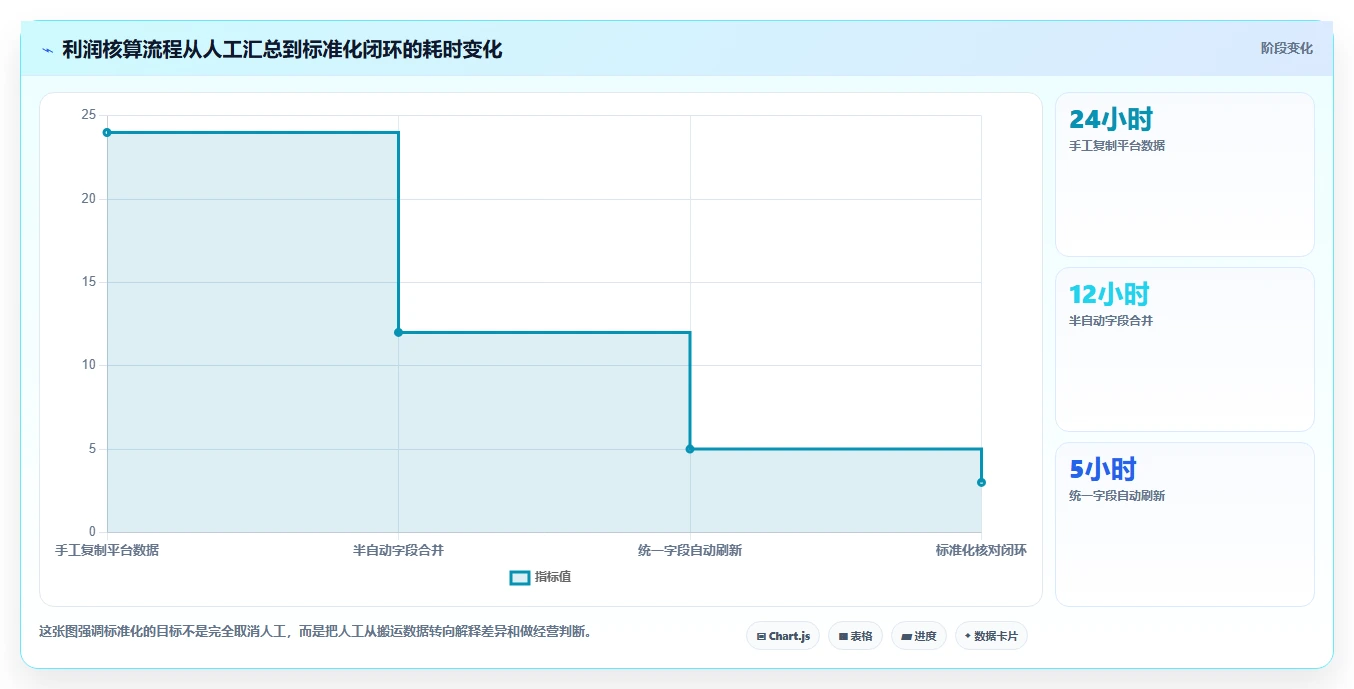Click the x-axis label 手工复制平台数据
Image resolution: width=1354 pixels, height=689 pixels.
107,550
